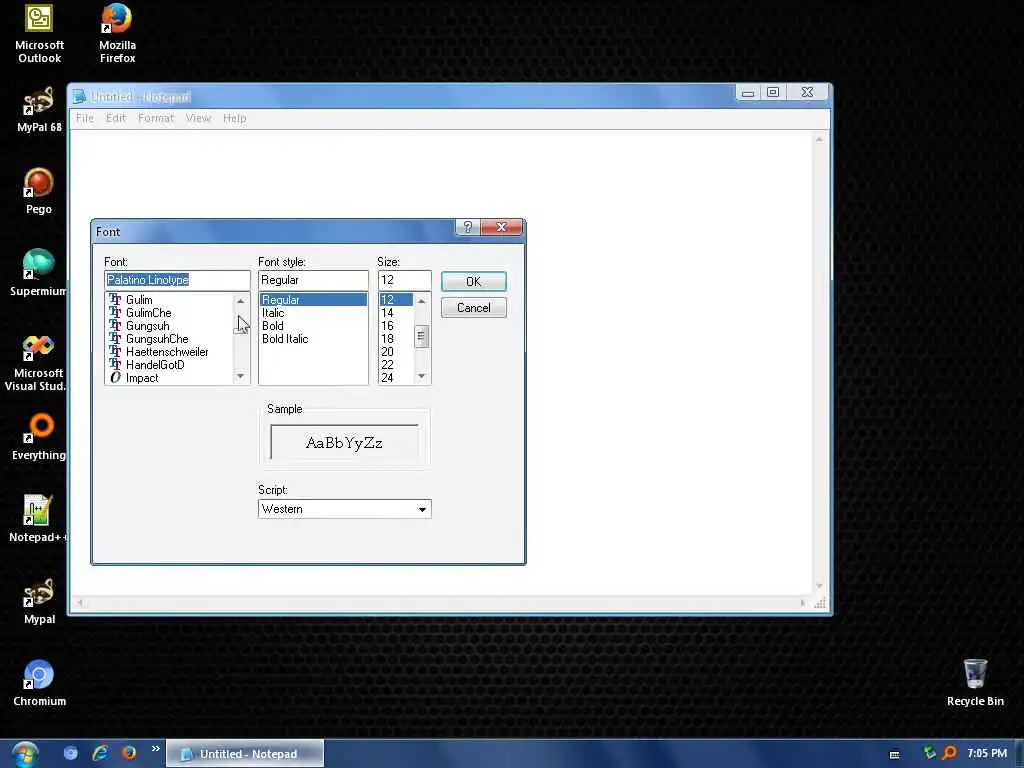Open MyPal 68 desktop shortcut
1024x768 pixels.
[39, 110]
